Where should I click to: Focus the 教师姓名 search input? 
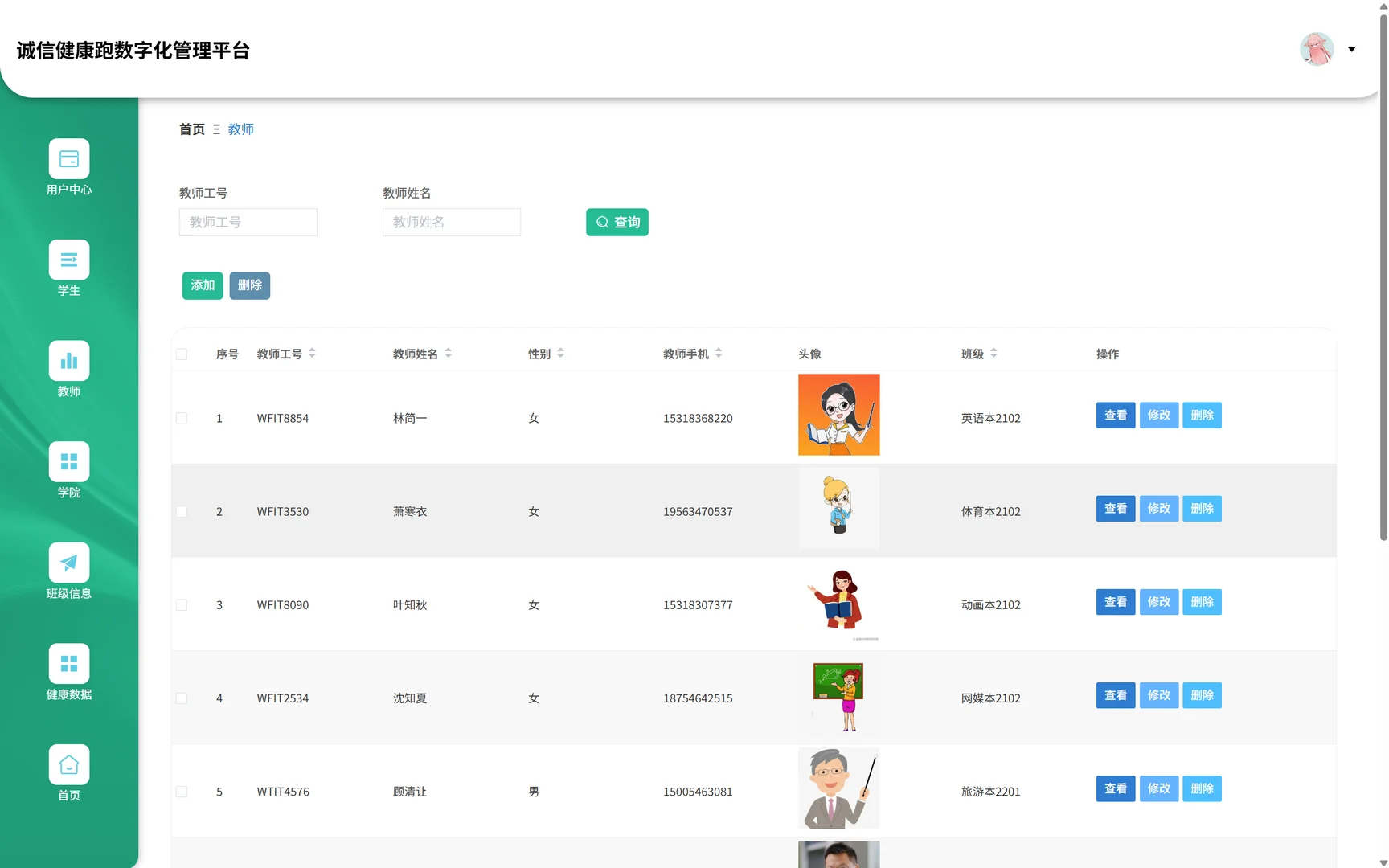coord(452,223)
